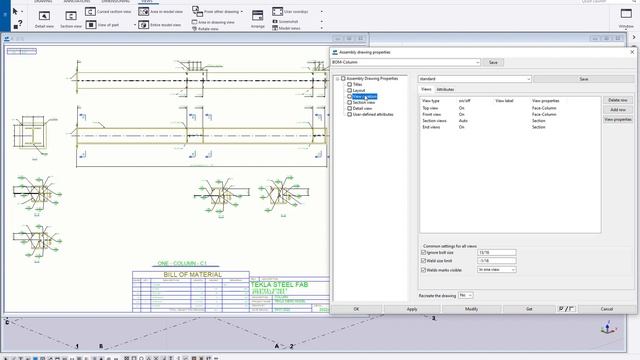
Task: Toggle the Ignore bolt size checkbox
Action: point(423,253)
